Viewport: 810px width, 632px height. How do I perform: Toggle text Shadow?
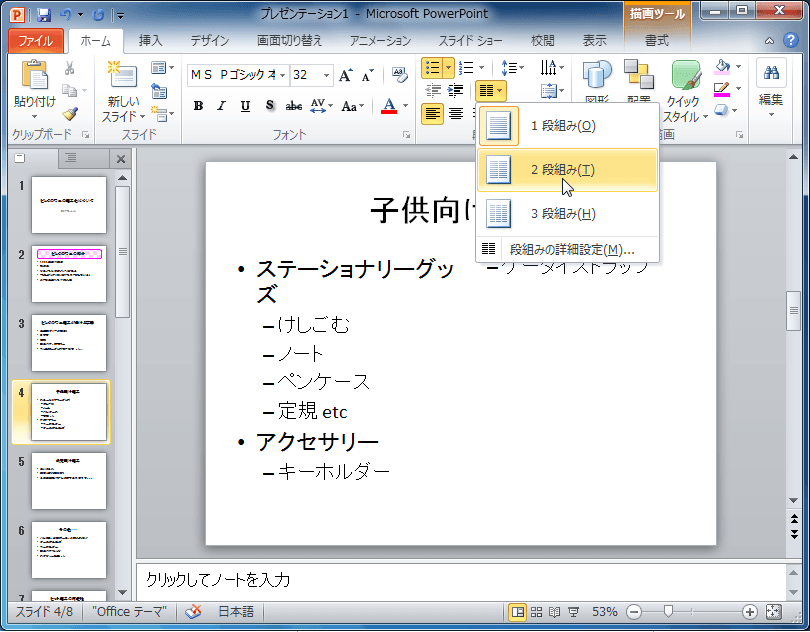tap(270, 106)
